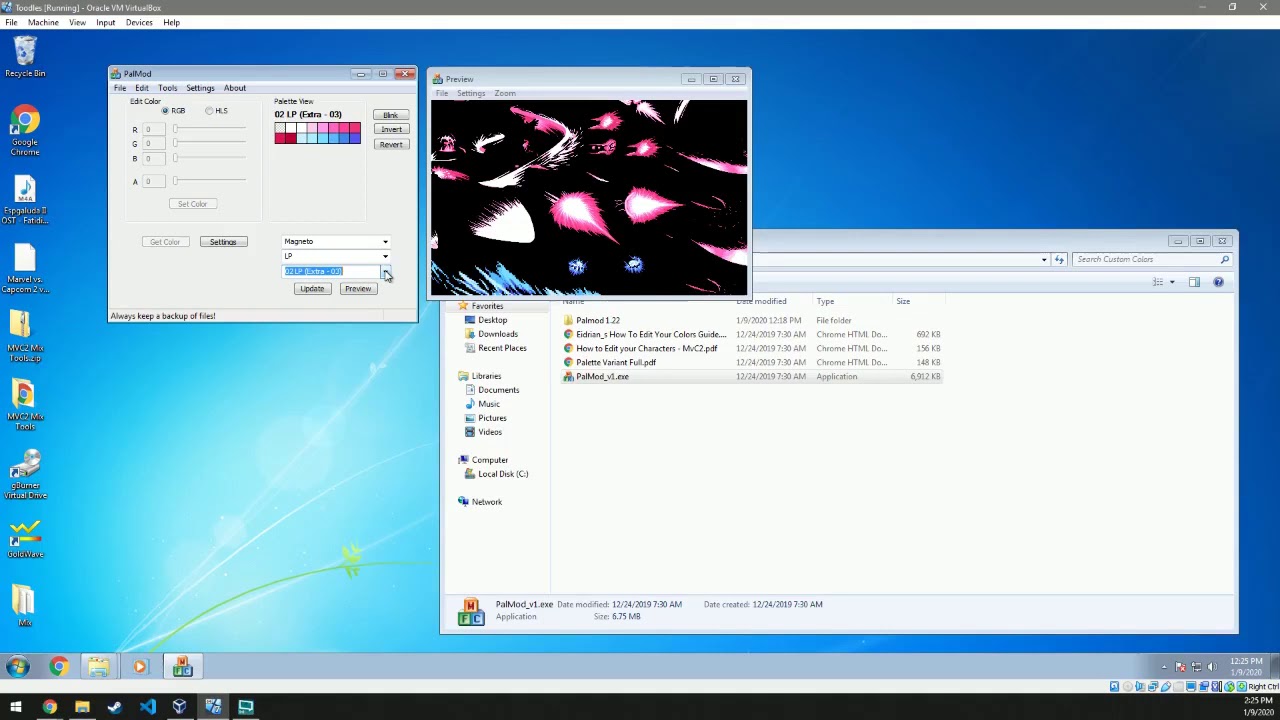Screen dimensions: 1280x720
Task: Click the Revert button
Action: [391, 144]
